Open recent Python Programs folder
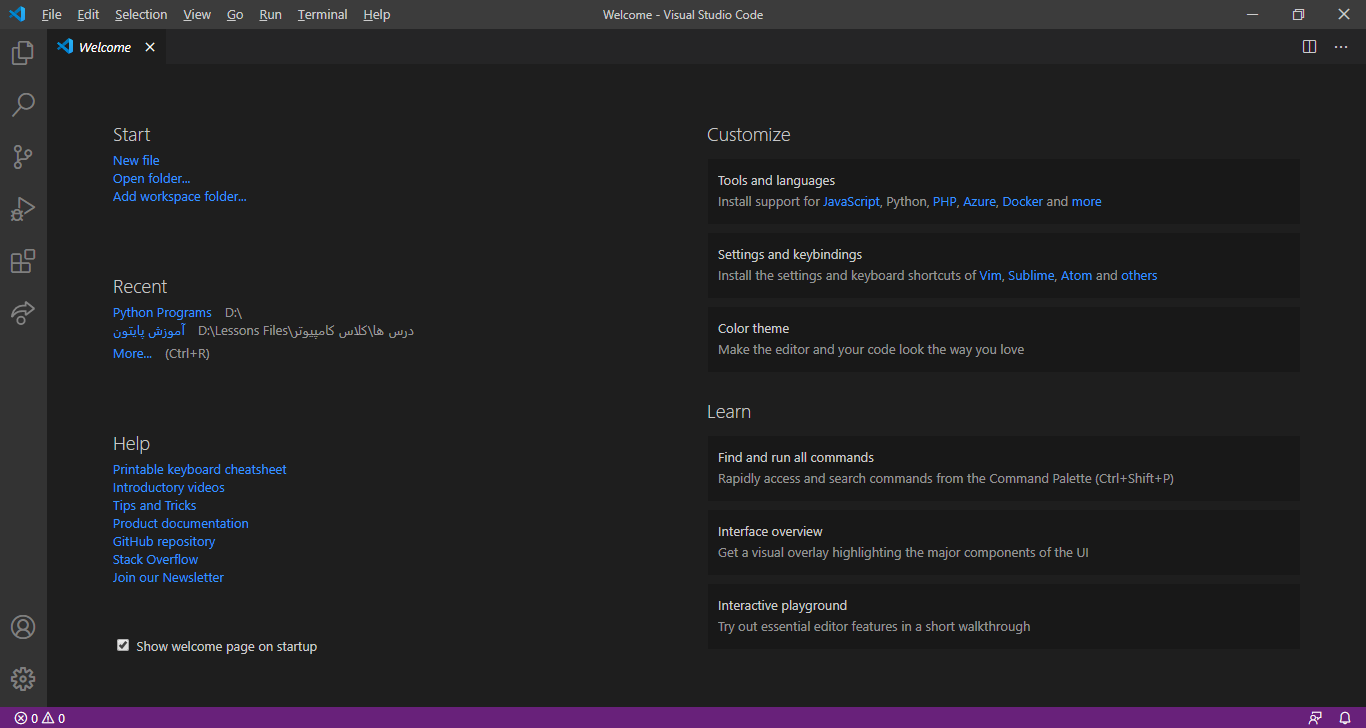Viewport: 1366px width, 728px height. (162, 312)
